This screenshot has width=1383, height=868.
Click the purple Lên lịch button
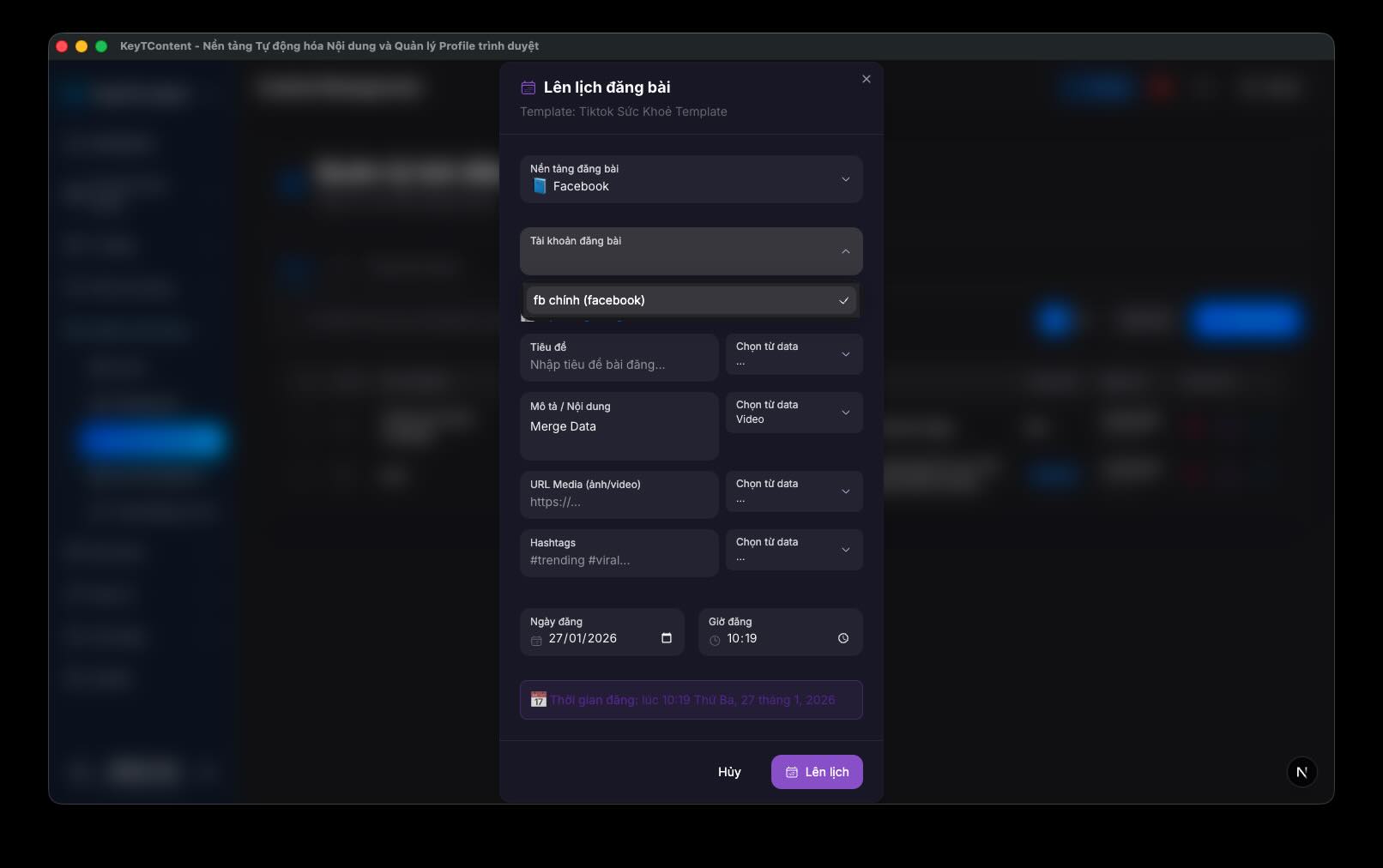pyautogui.click(x=817, y=772)
